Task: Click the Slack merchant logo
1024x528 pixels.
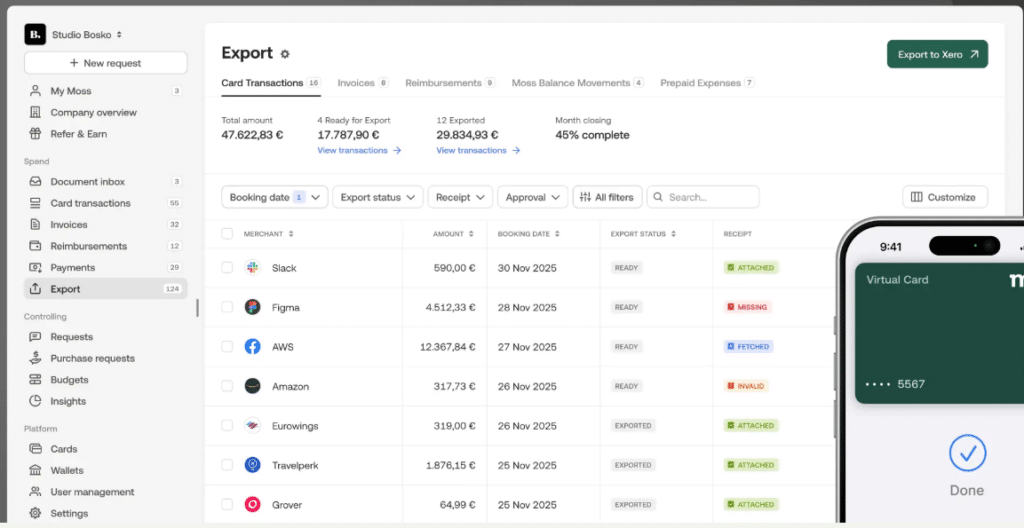Action: [253, 268]
